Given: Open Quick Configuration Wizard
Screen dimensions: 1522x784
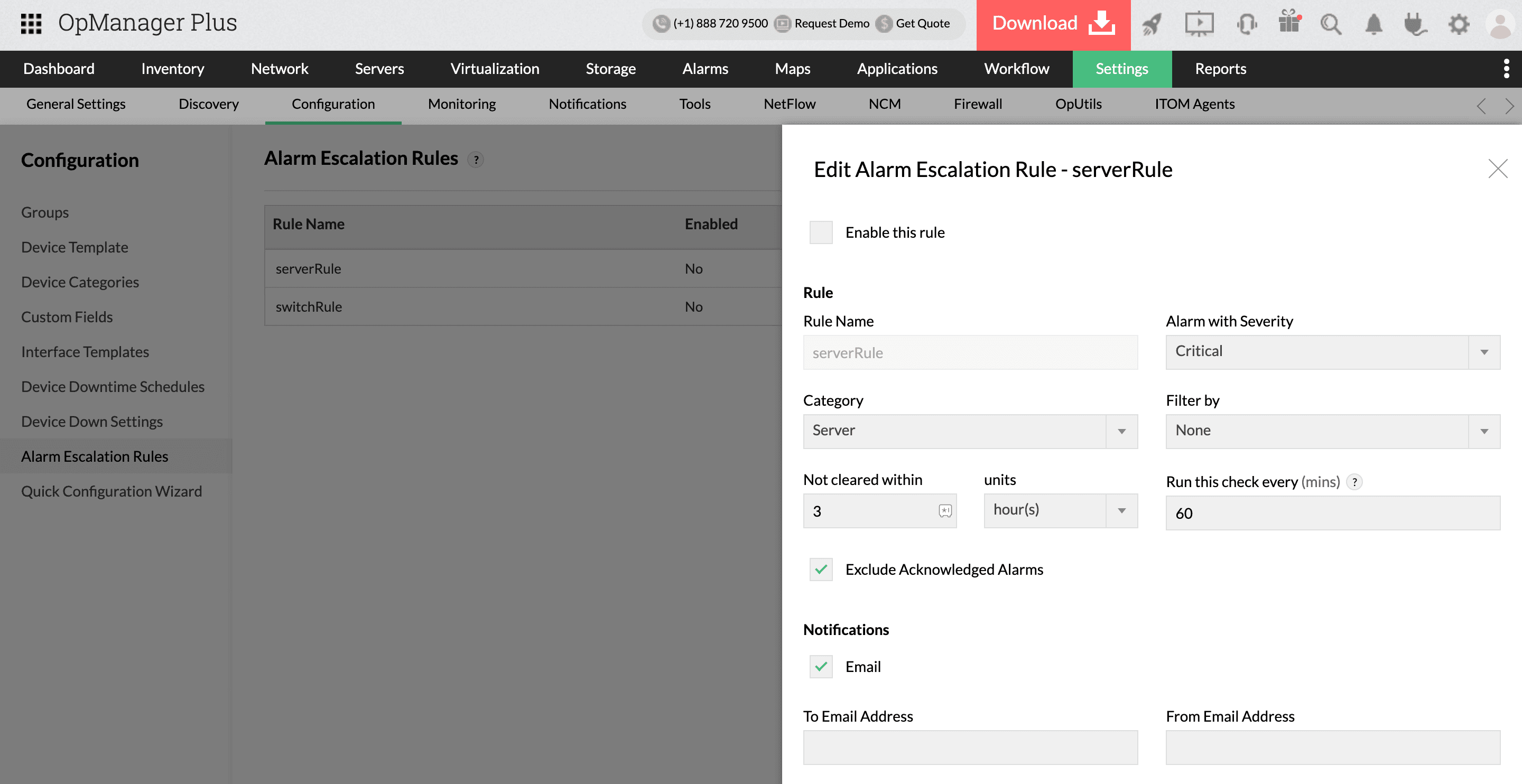Looking at the screenshot, I should point(112,491).
